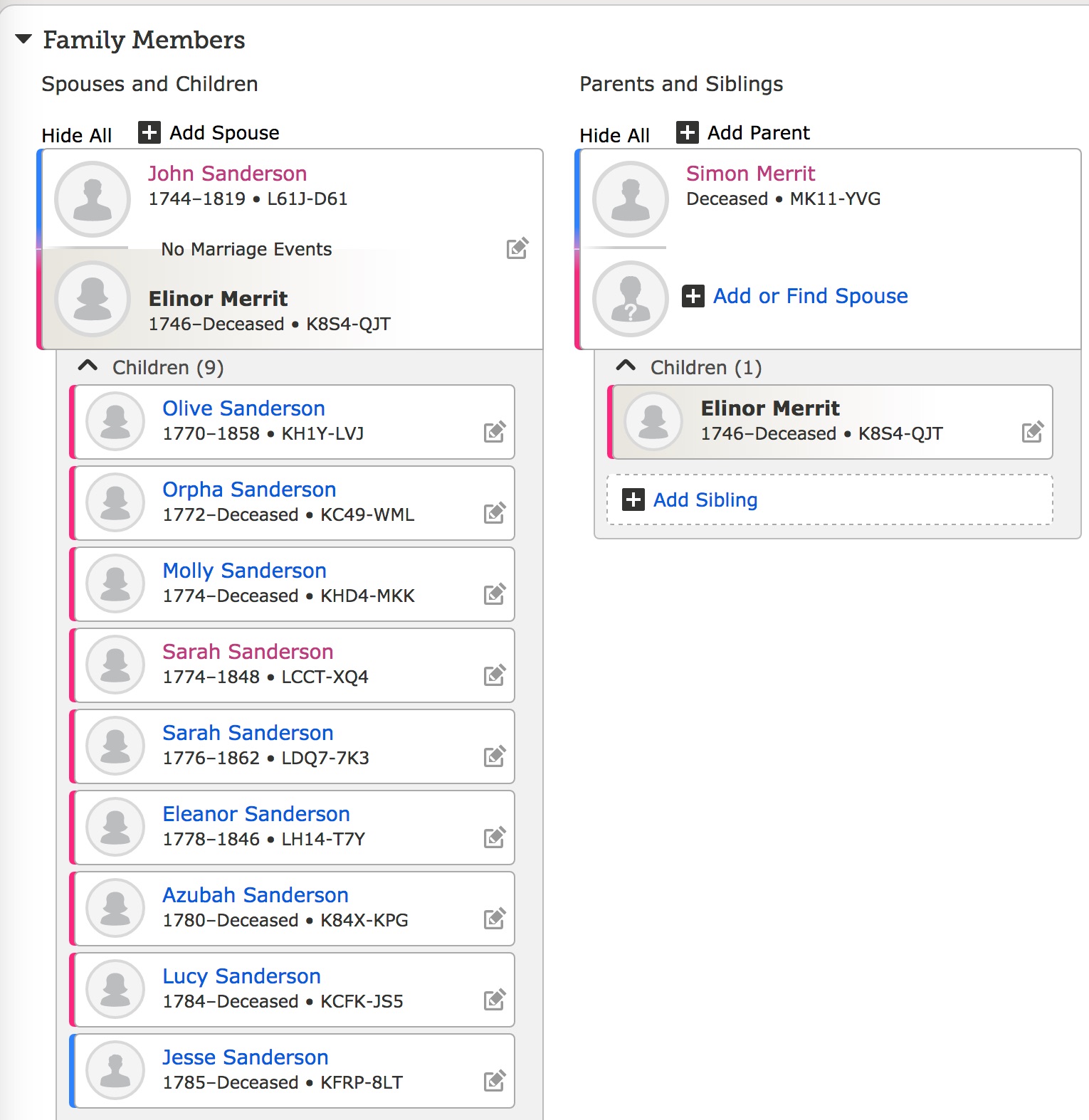The height and width of the screenshot is (1120, 1089).
Task: Click the plus icon for Add Parent
Action: [x=687, y=132]
